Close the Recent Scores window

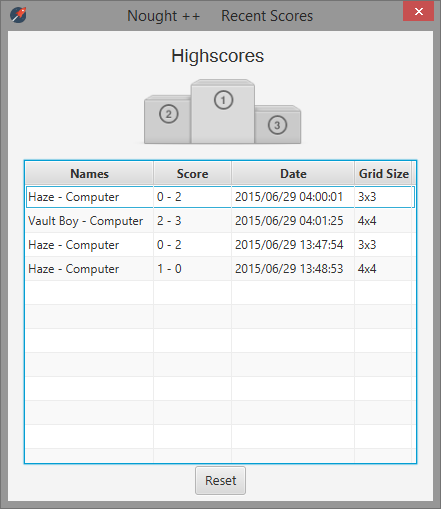coord(418,11)
